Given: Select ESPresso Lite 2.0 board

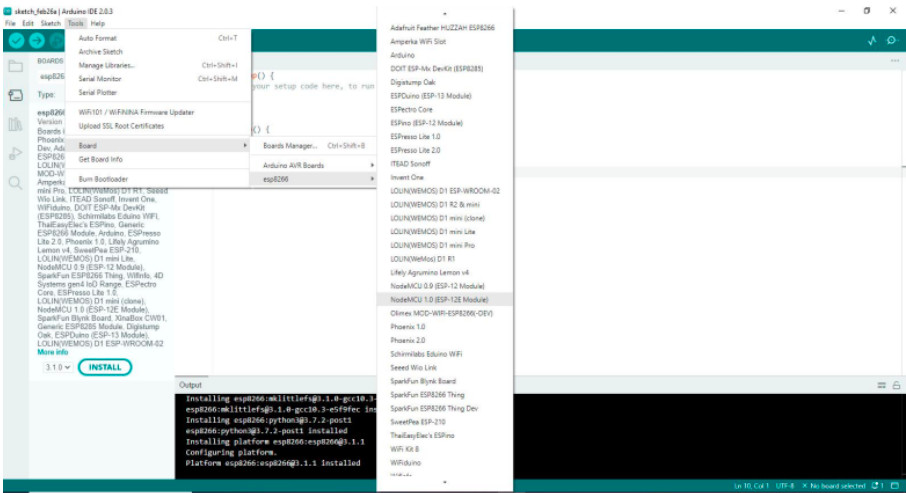Looking at the screenshot, I should (x=444, y=150).
